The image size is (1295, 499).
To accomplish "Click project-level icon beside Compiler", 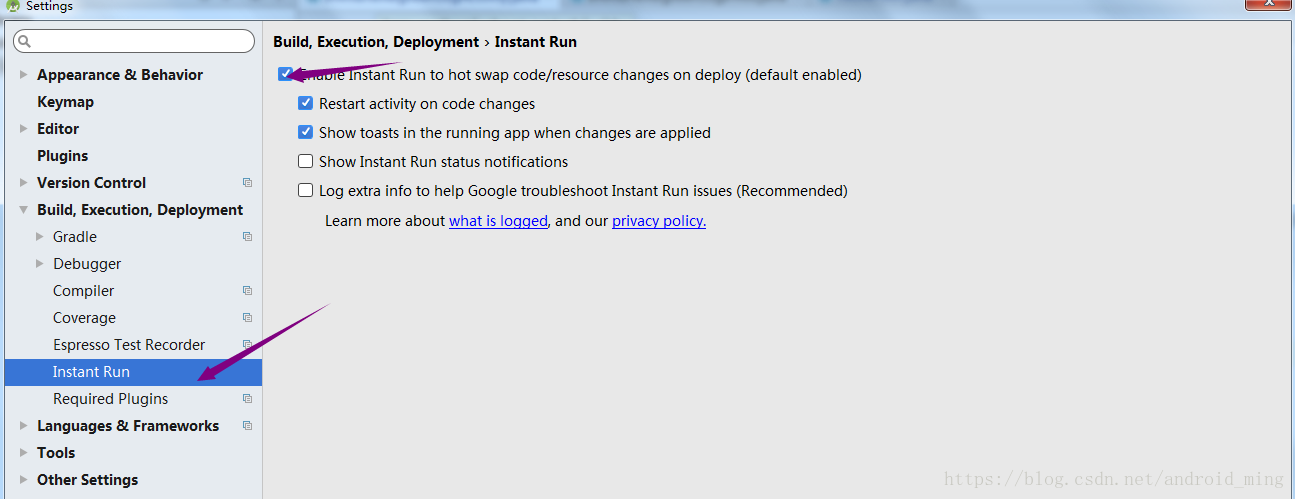I will (247, 291).
